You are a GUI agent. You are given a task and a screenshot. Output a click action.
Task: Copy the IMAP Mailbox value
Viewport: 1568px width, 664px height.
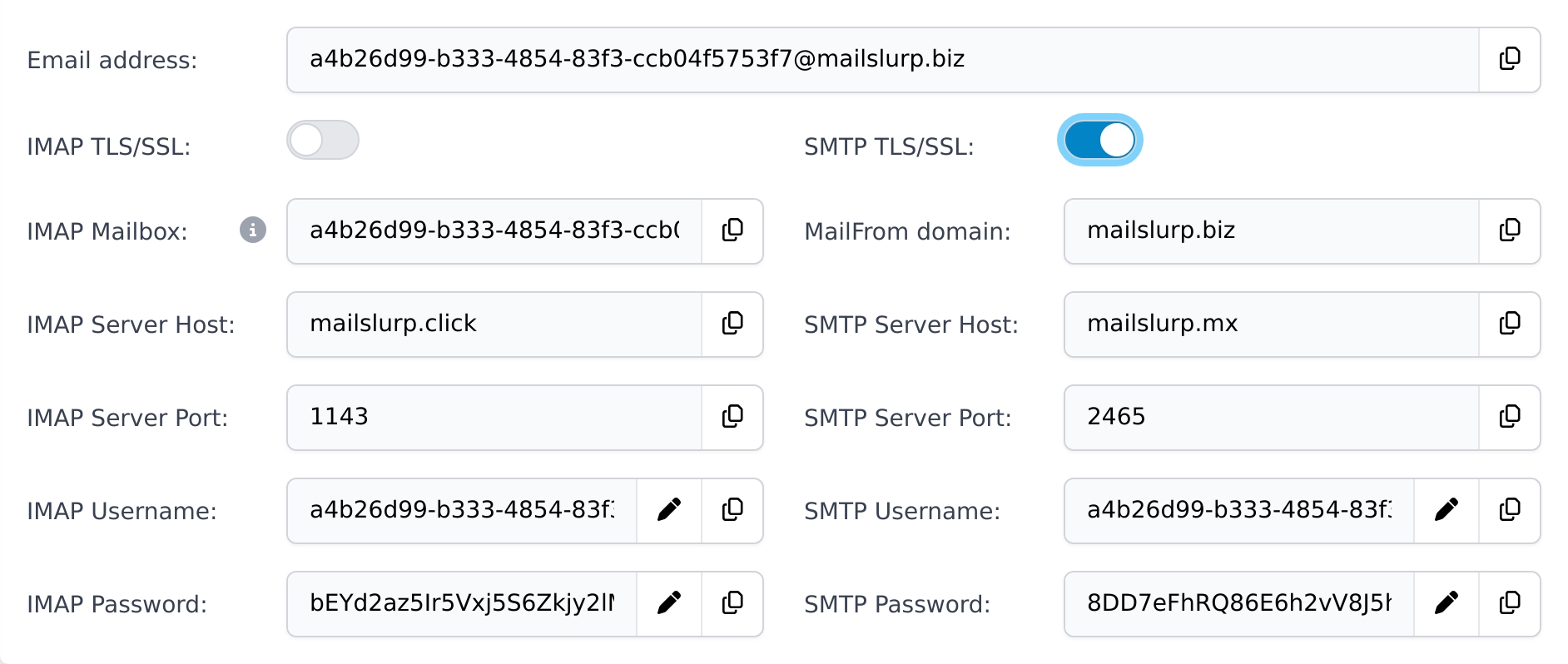(x=732, y=231)
